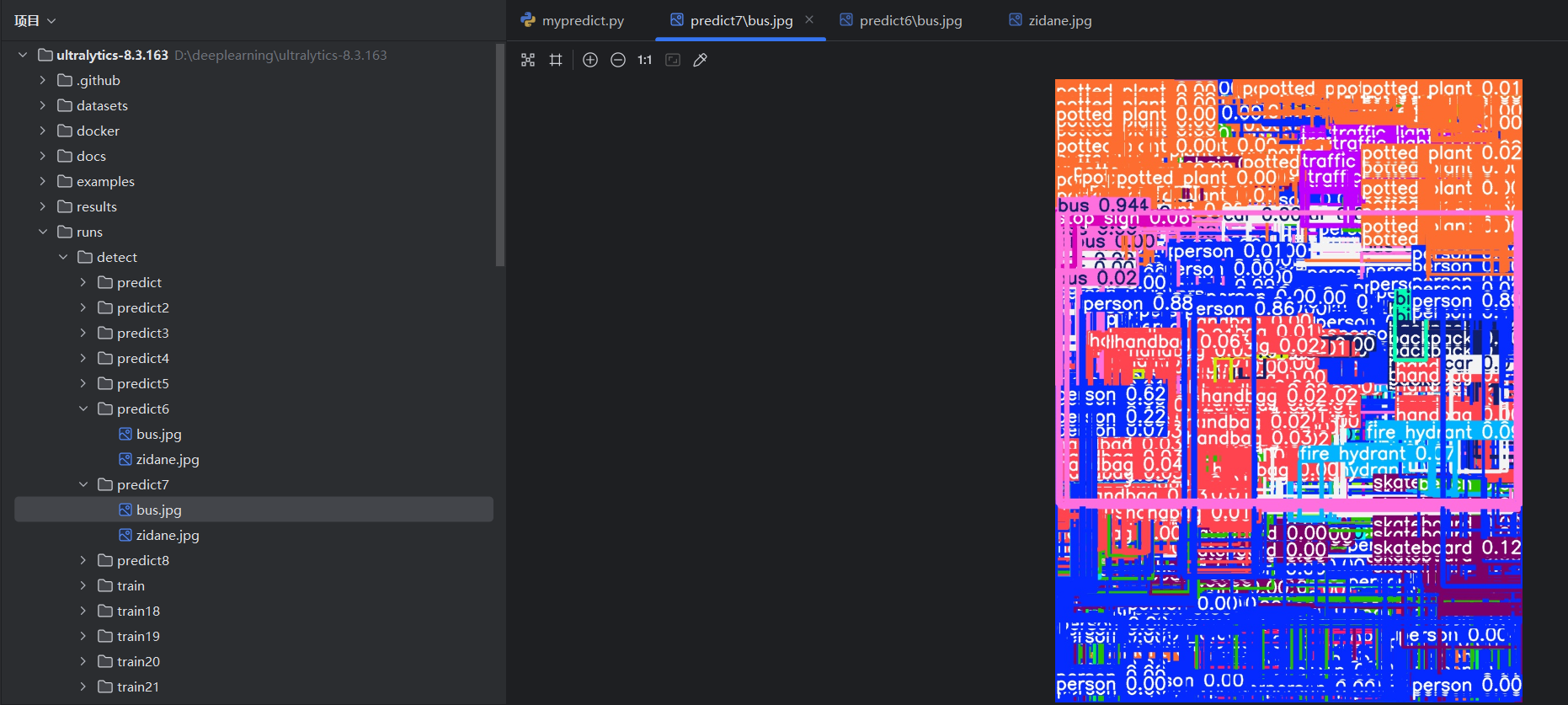Image resolution: width=1568 pixels, height=705 pixels.
Task: Set actual size 1:1 zoom
Action: coord(645,60)
